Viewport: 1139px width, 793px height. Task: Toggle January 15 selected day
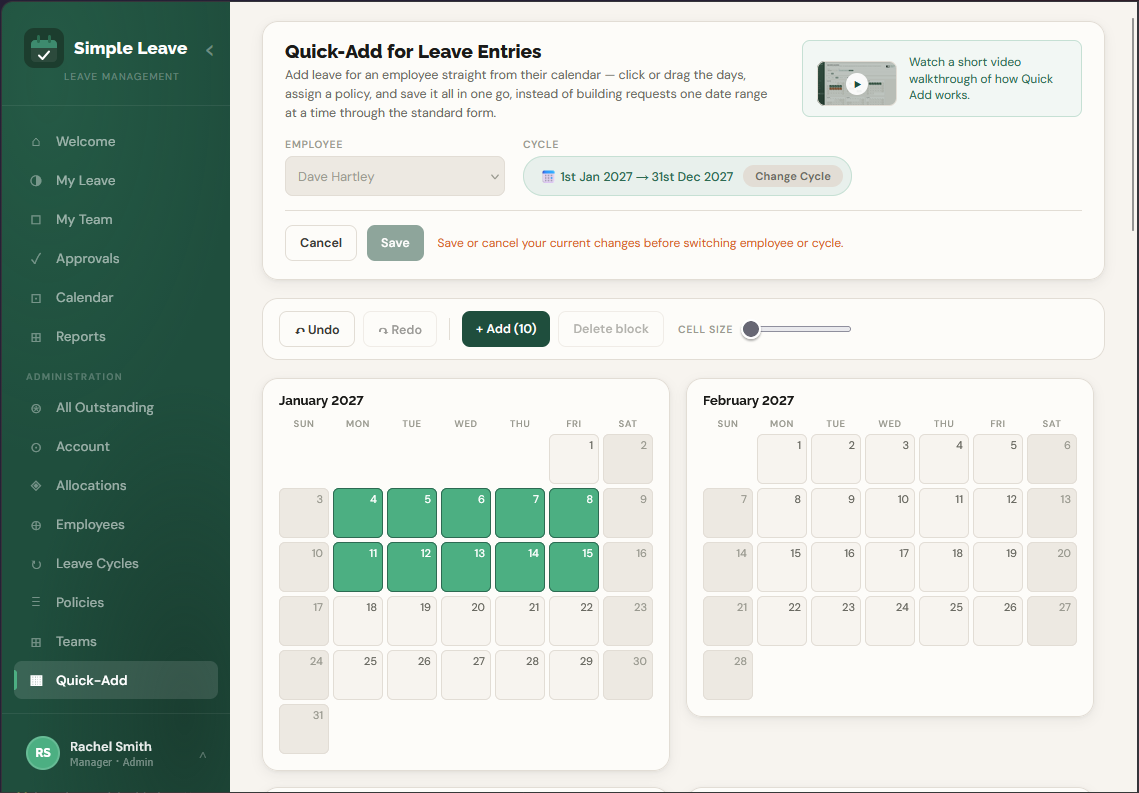click(x=574, y=567)
